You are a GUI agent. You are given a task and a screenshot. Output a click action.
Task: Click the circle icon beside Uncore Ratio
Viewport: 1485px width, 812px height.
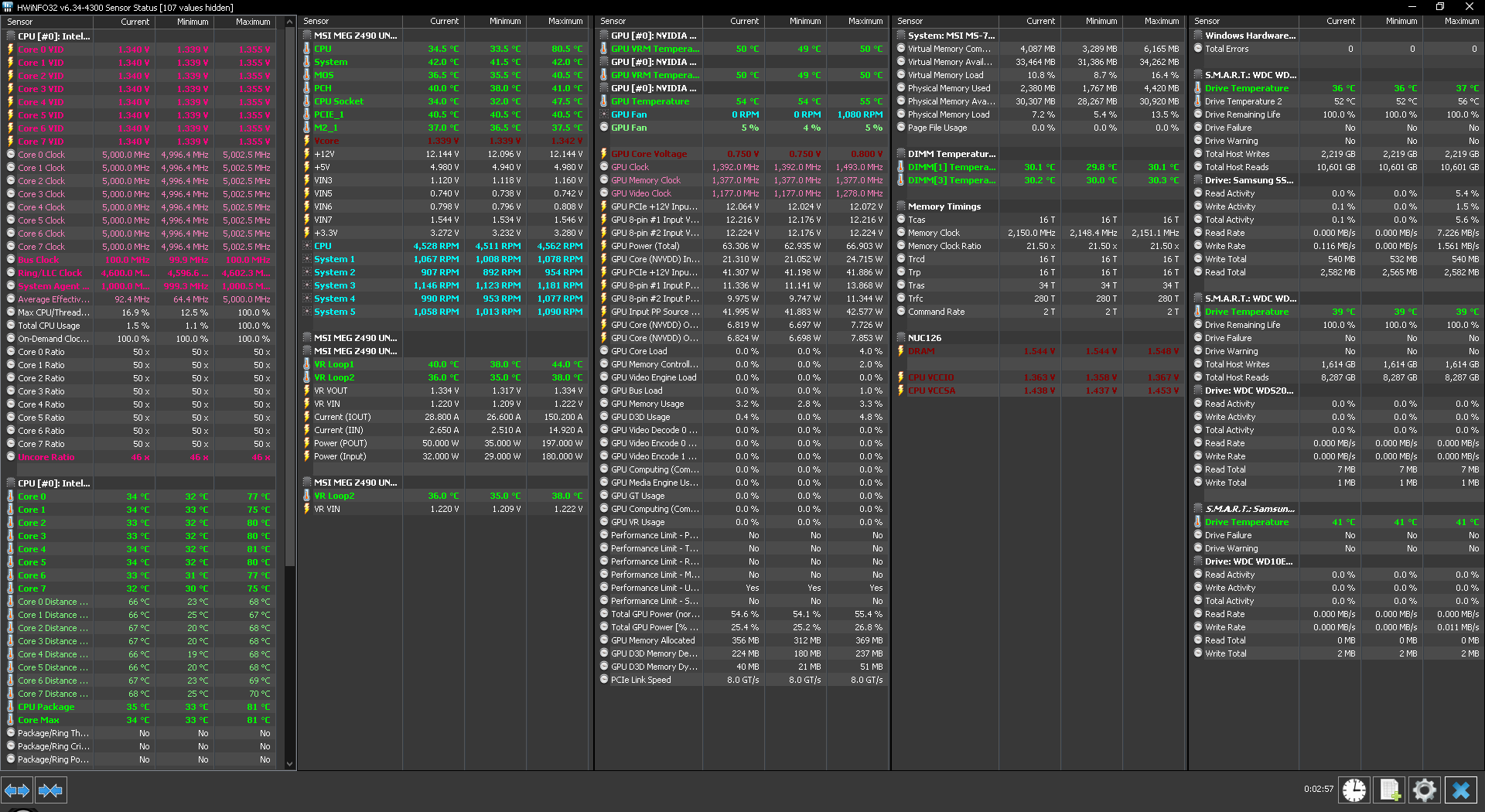[x=11, y=457]
